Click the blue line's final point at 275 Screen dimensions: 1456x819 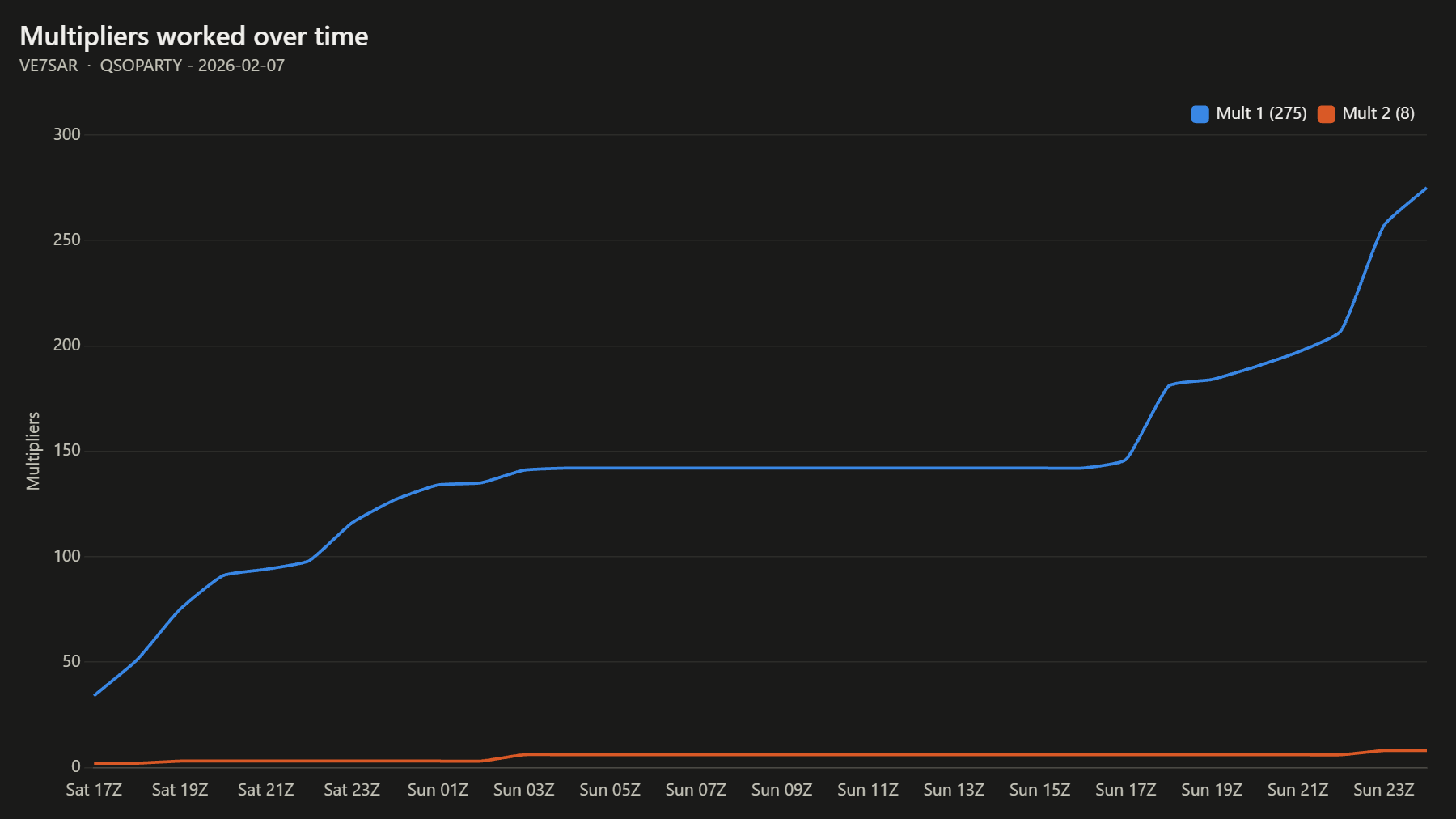tap(1426, 188)
